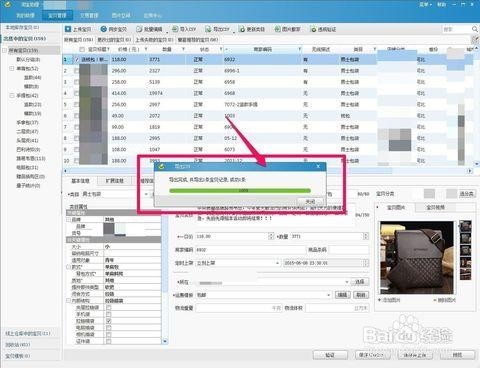Switch to extended info (扩展信息) tab
This screenshot has height=368, width=480.
(114, 181)
